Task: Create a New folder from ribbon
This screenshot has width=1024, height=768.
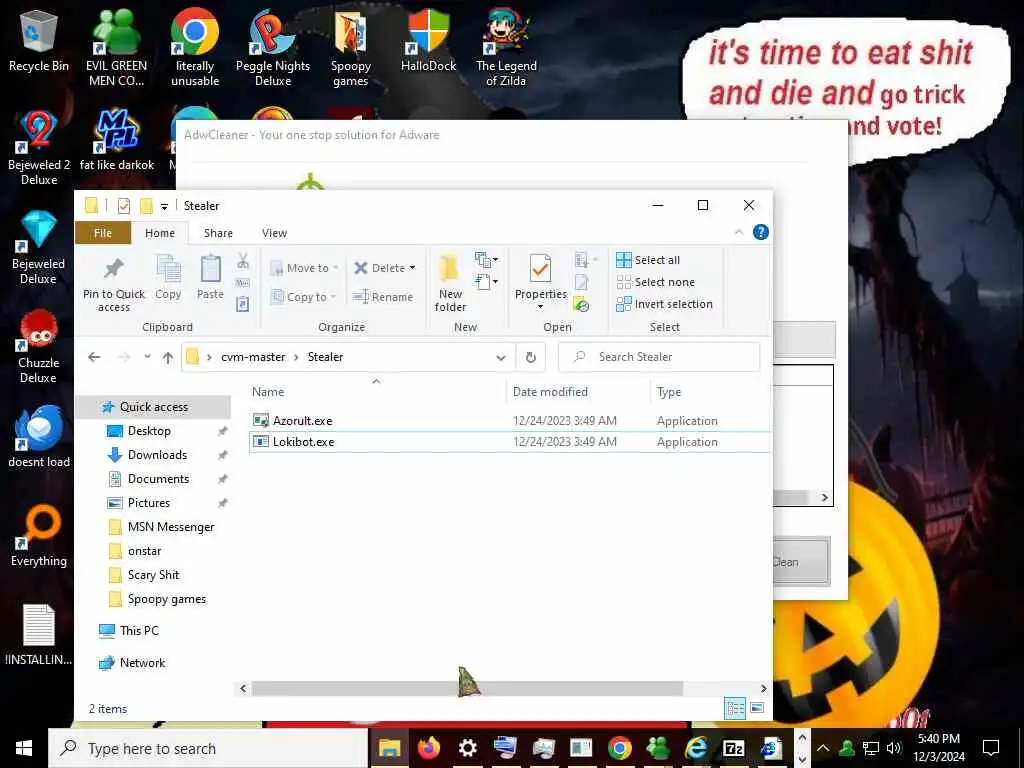Action: tap(450, 283)
